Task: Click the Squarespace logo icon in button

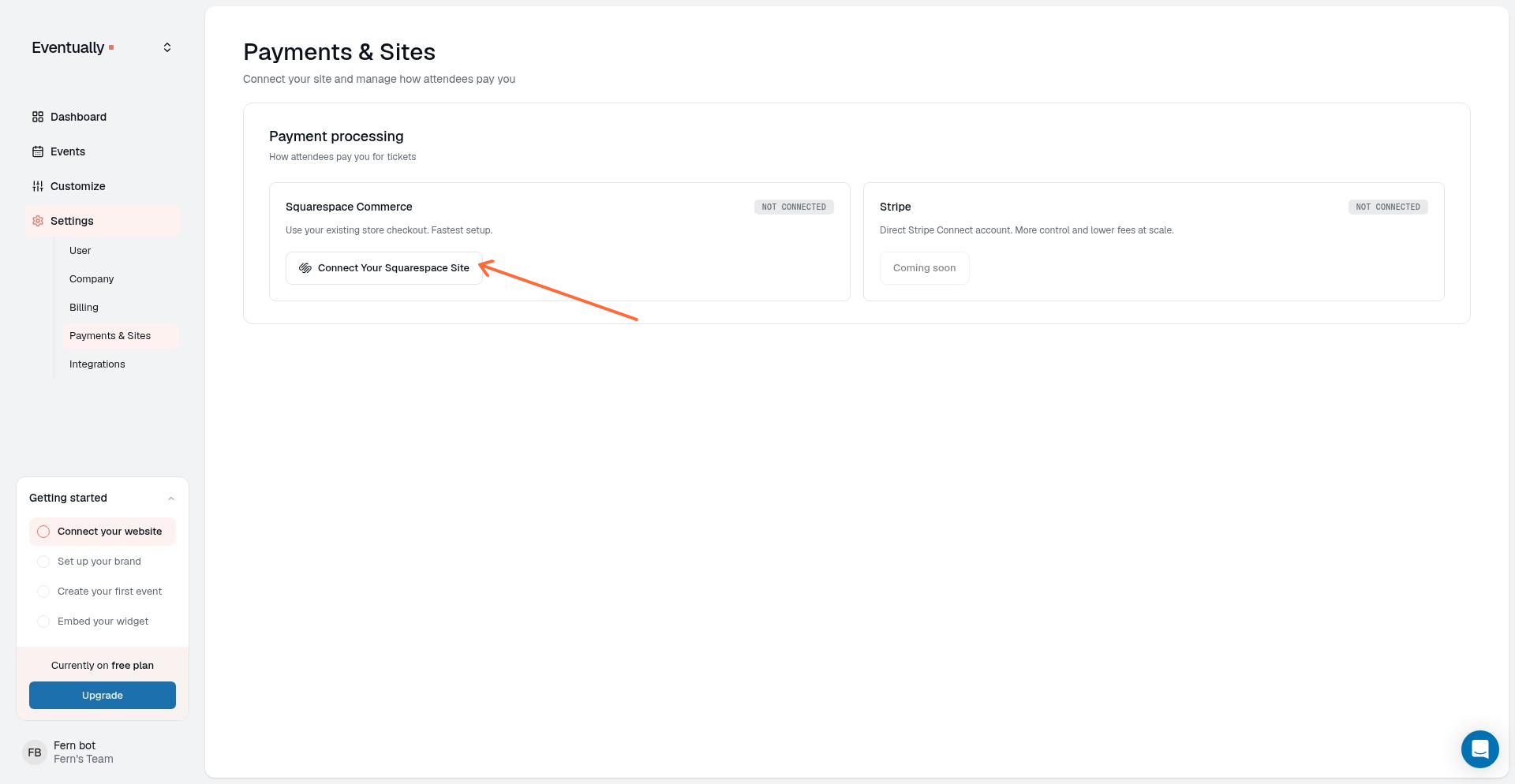Action: (x=305, y=268)
